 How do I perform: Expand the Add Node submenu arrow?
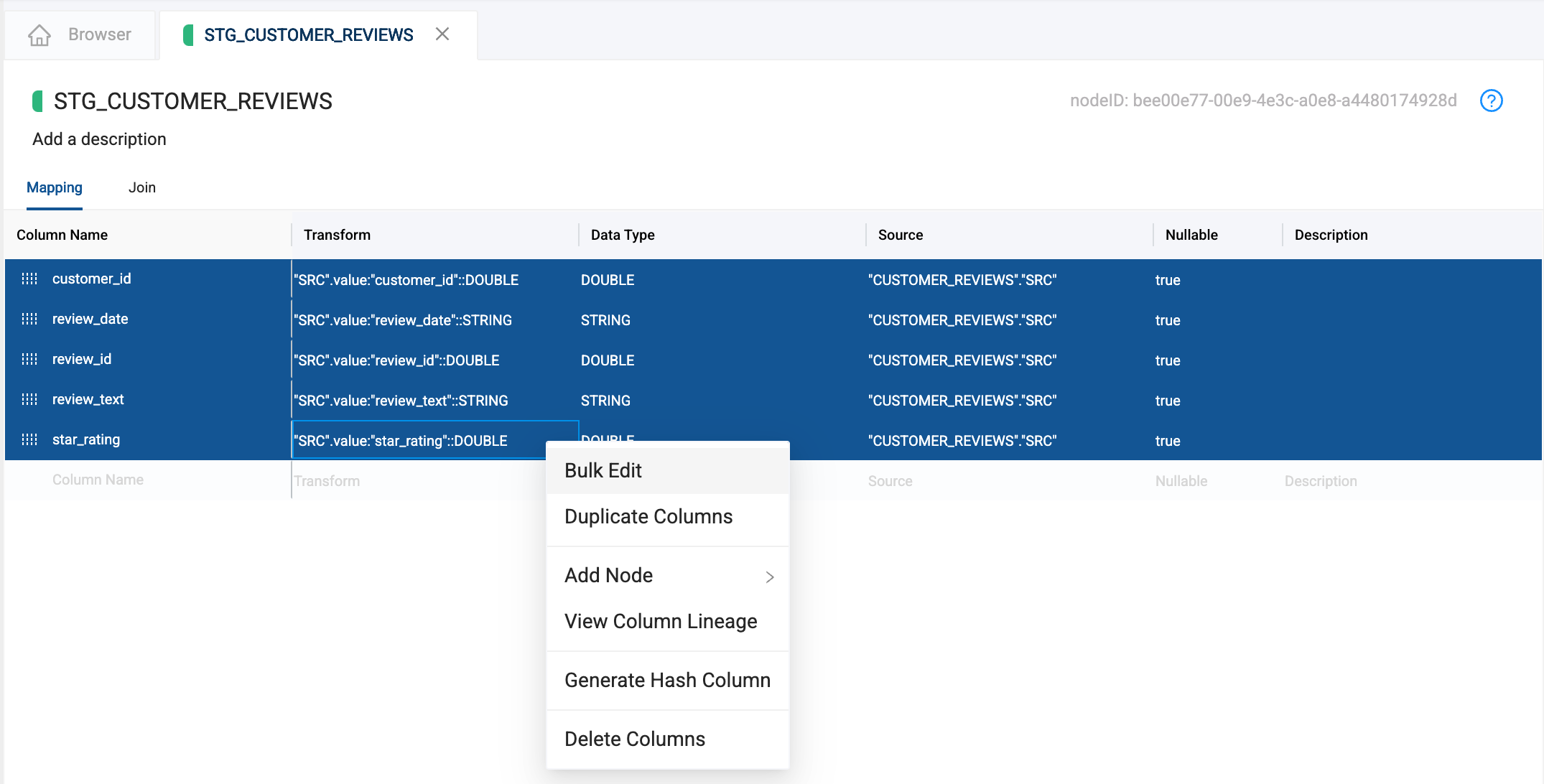[x=770, y=577]
